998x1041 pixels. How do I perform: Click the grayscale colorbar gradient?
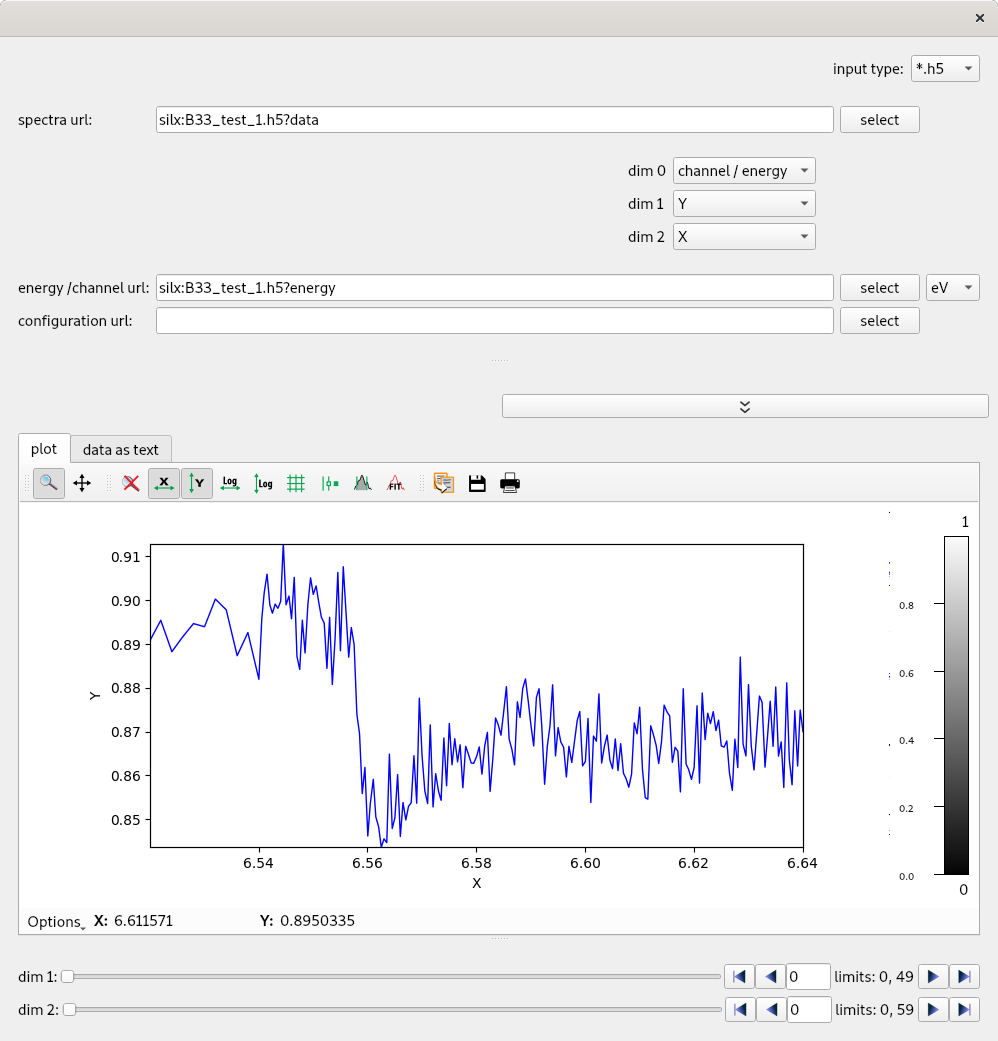[x=956, y=706]
